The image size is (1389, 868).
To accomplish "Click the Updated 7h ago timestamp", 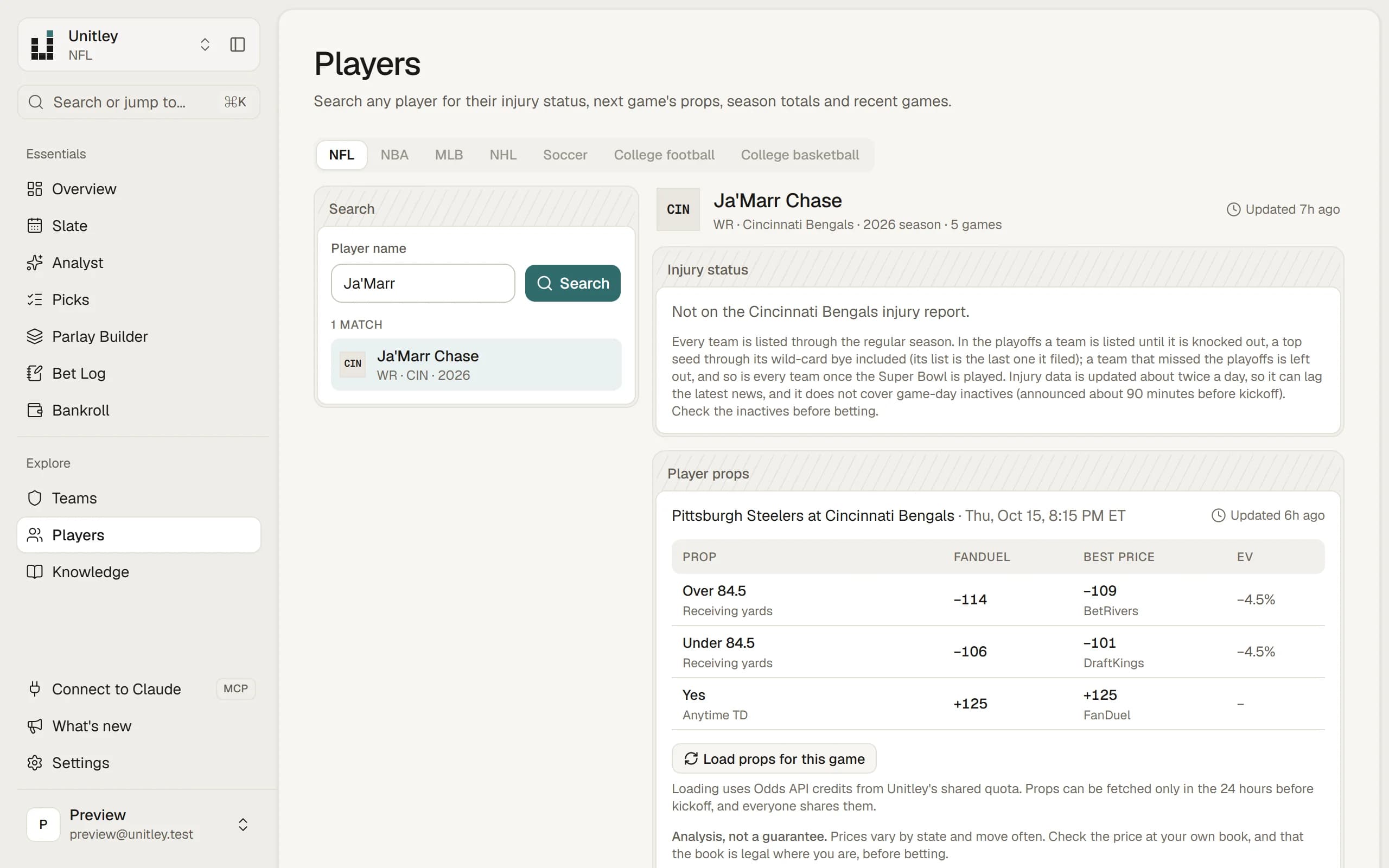I will (1283, 209).
